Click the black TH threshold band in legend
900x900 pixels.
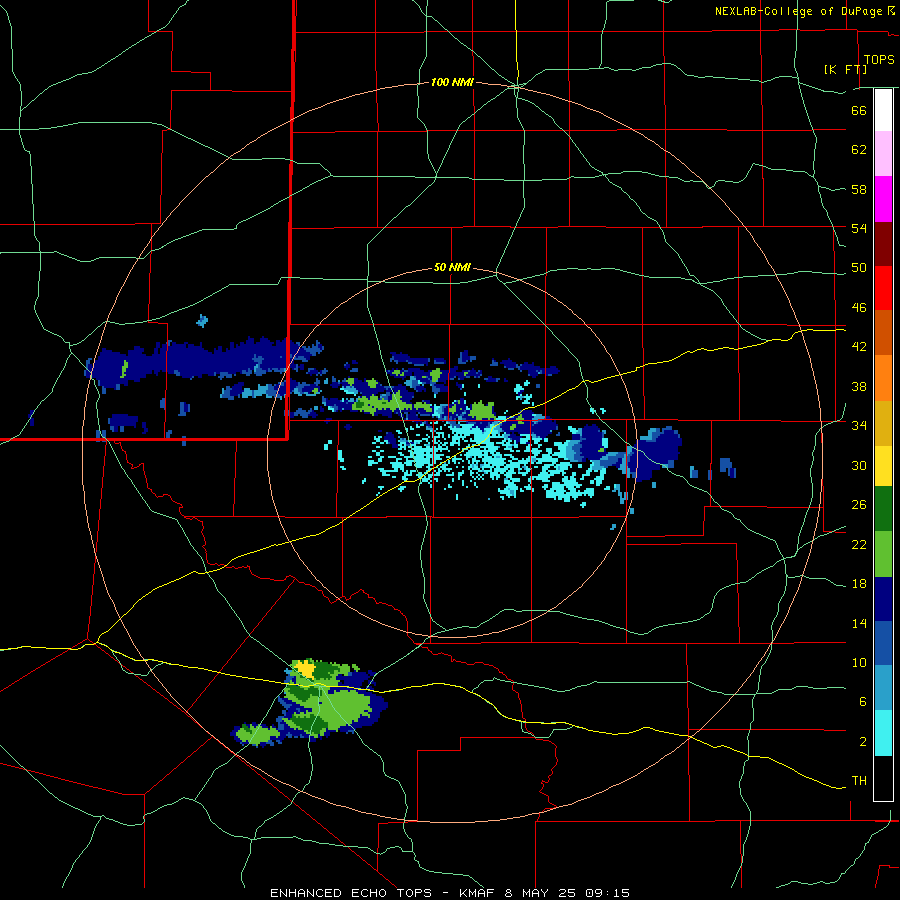[883, 778]
